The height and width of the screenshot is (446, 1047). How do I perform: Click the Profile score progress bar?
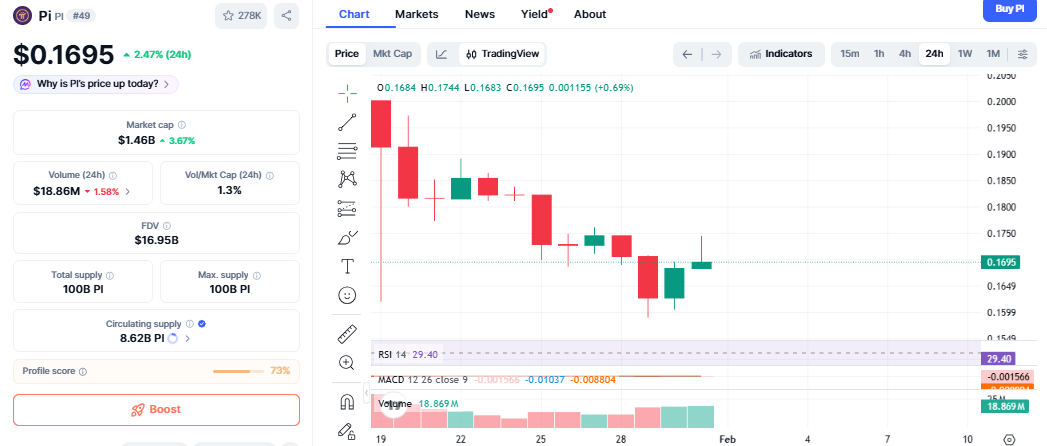tap(237, 371)
